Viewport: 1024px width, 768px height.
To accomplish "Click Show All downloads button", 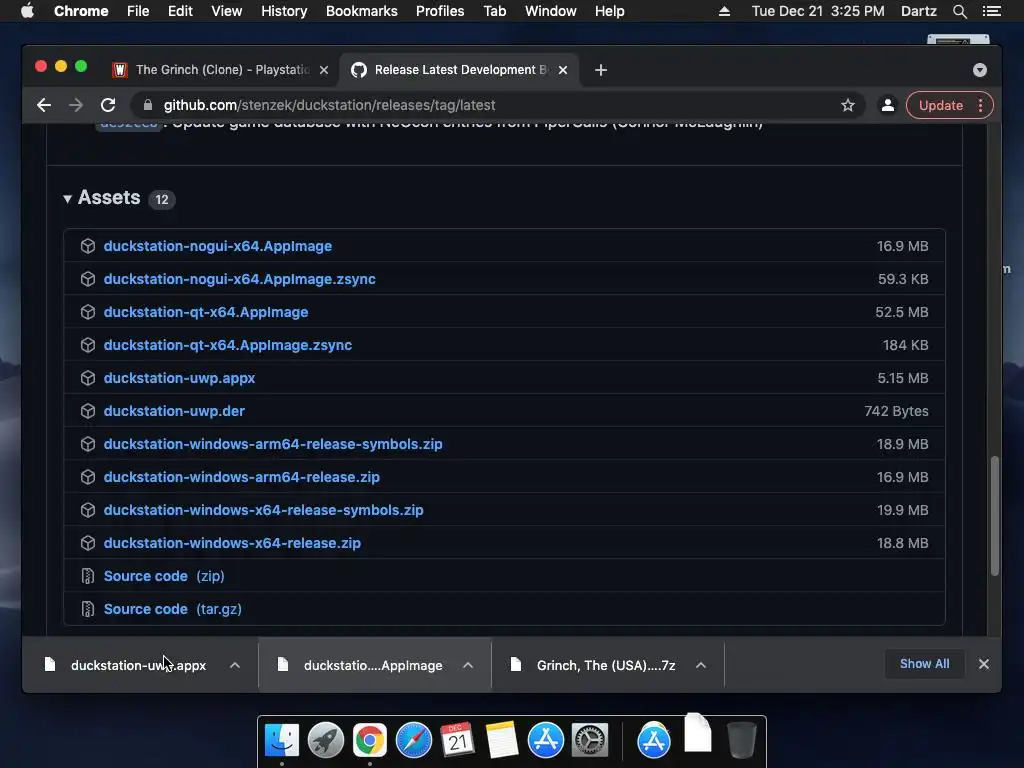I will 924,664.
